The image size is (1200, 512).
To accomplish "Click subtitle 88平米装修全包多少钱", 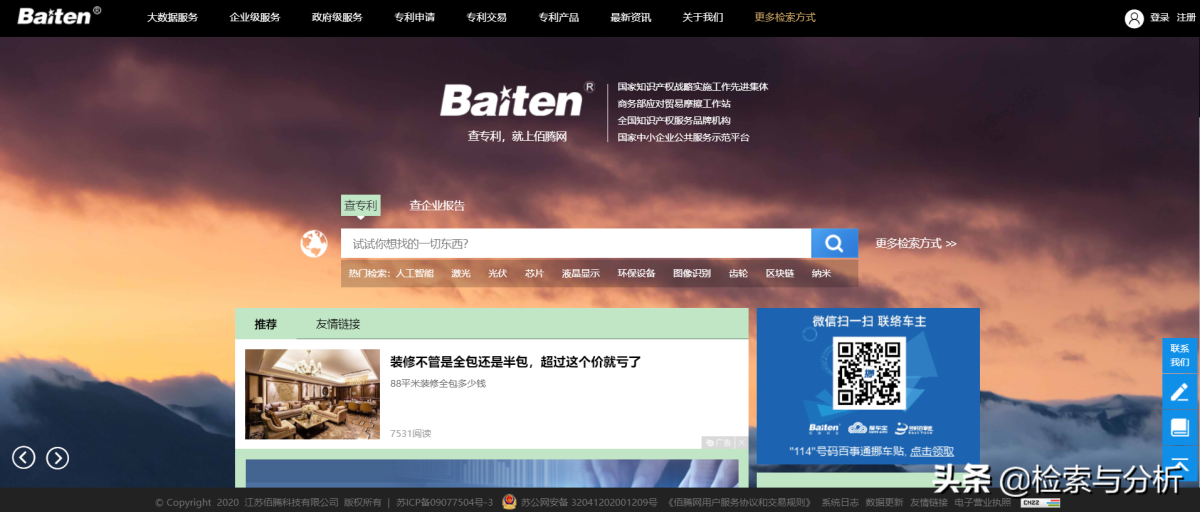I will click(438, 383).
